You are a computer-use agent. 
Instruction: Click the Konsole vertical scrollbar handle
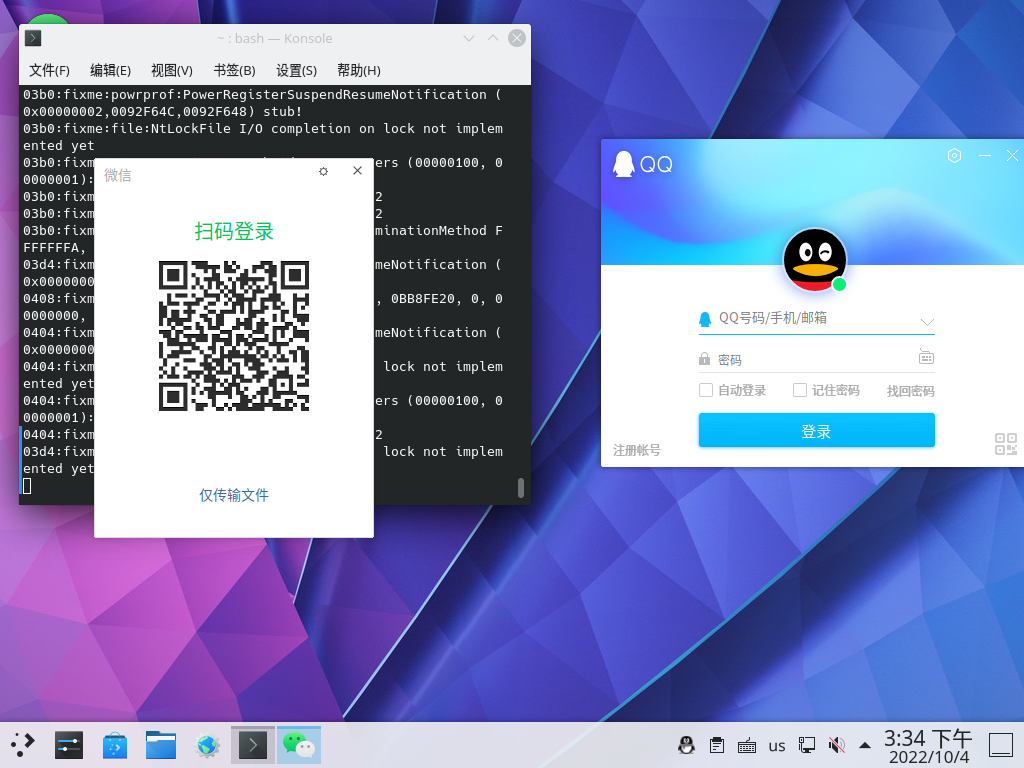tap(520, 488)
